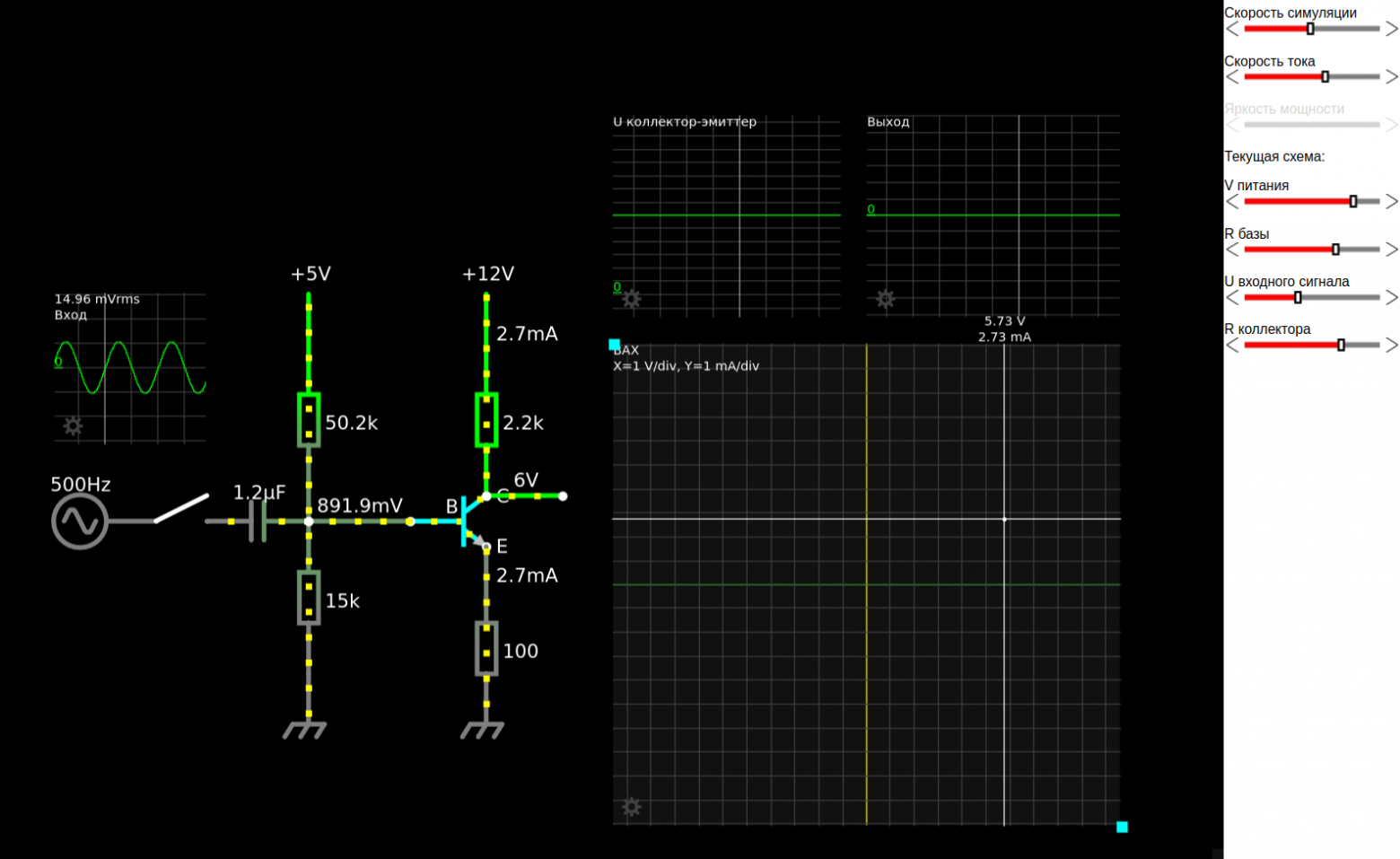Decrease Скорость тока with left arrow
The height and width of the screenshot is (859, 1400).
pos(1232,77)
